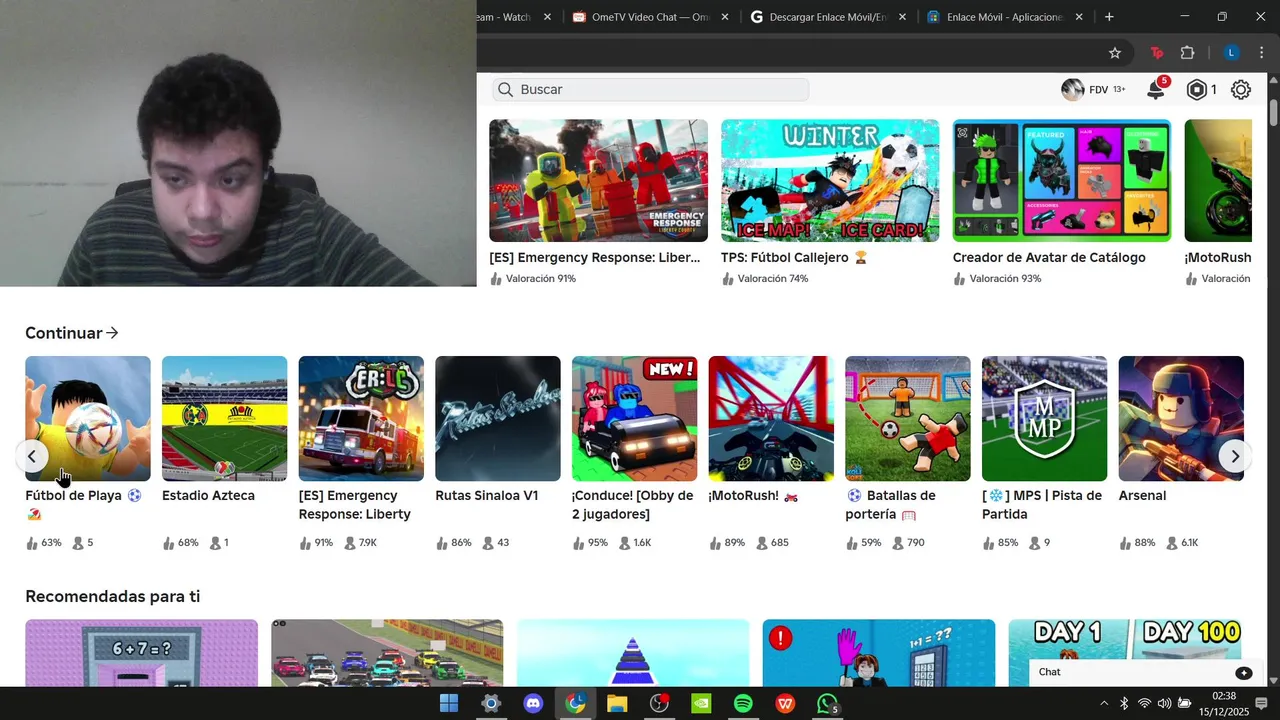
Task: Open the Wi-Fi network tray icon
Action: pos(1144,704)
